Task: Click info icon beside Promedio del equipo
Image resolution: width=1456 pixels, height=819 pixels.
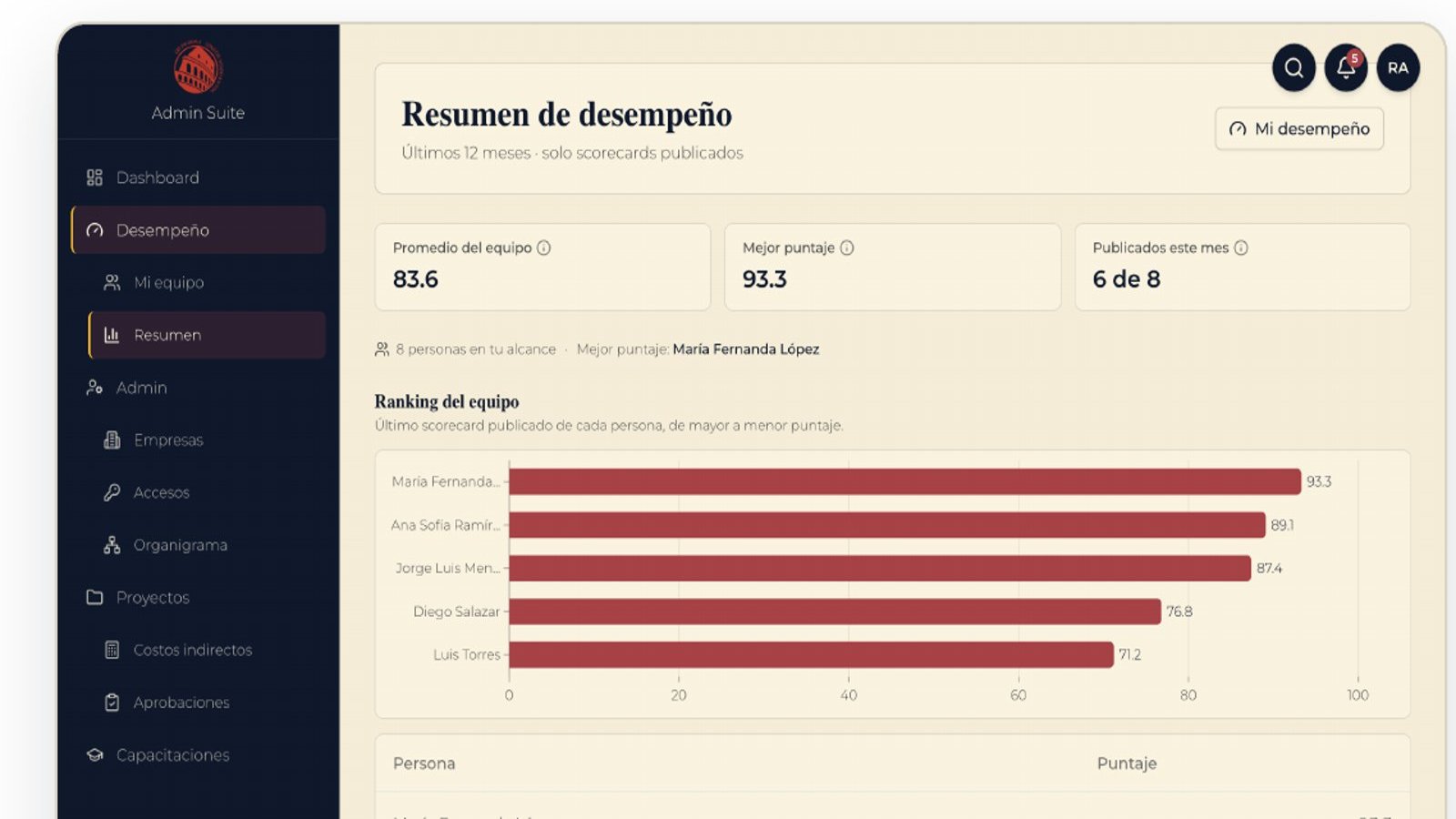Action: [544, 248]
